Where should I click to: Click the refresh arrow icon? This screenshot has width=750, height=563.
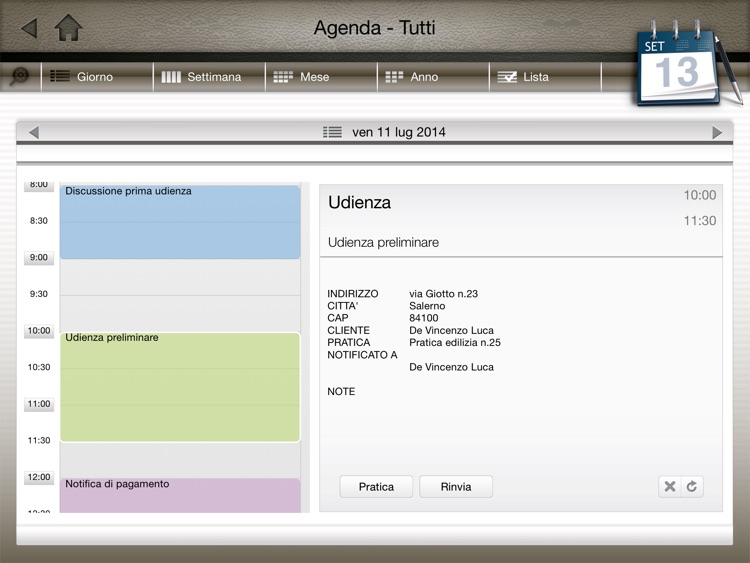692,486
